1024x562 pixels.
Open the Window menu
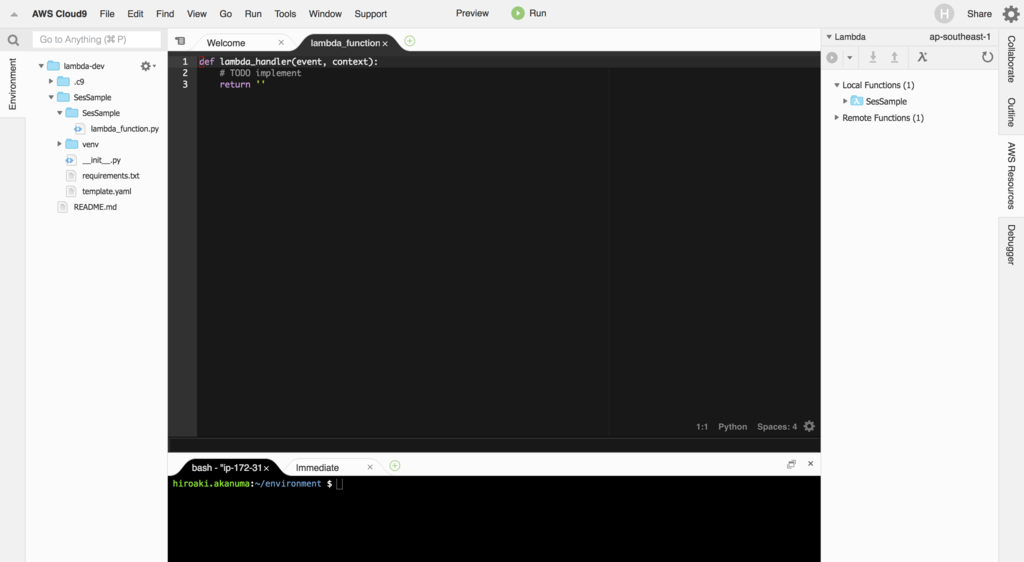pos(325,14)
